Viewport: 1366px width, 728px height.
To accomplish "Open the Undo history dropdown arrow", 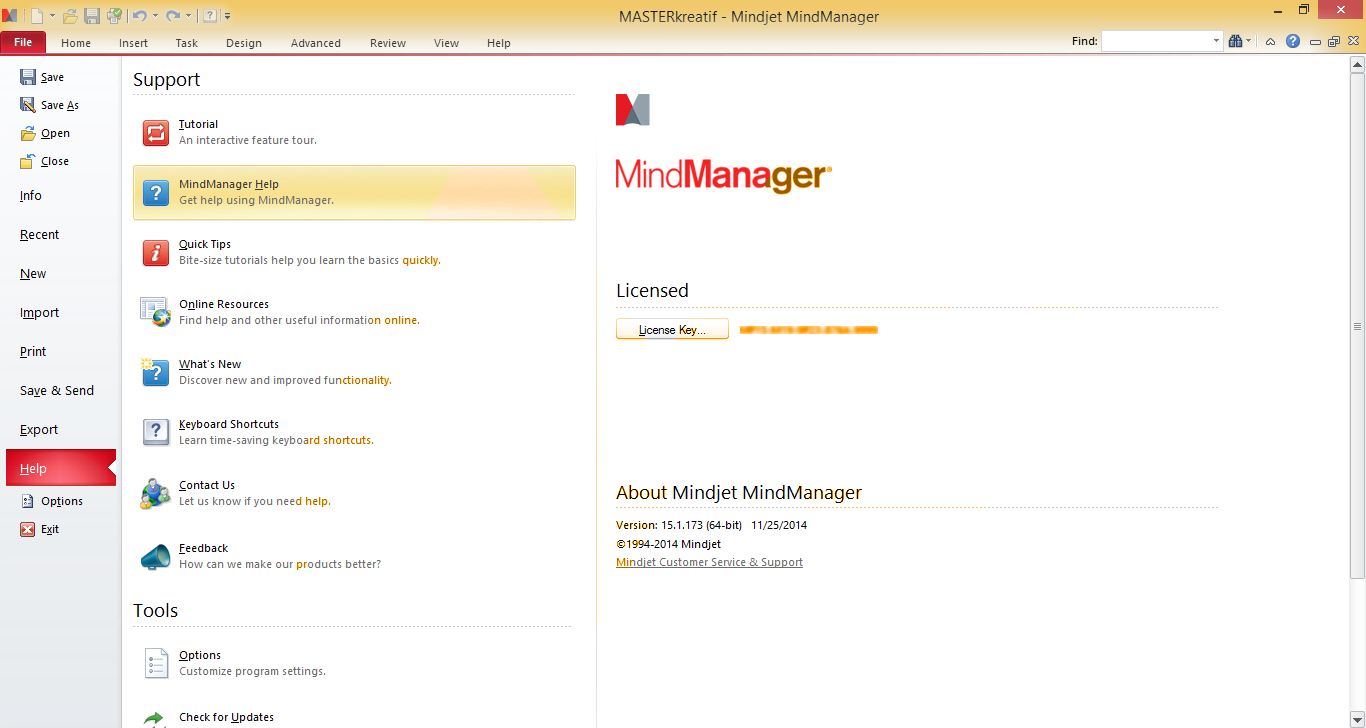I will pos(155,16).
